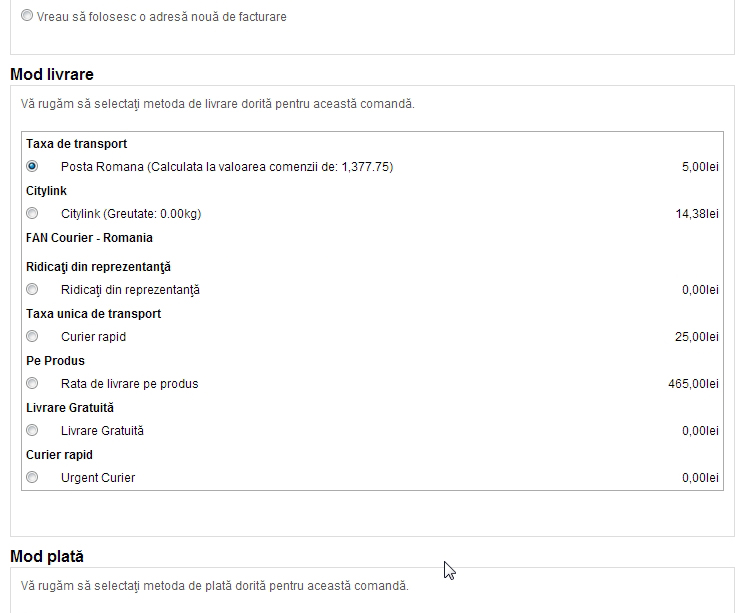Pick the Urgent Curier radio option
Image resolution: width=741 pixels, height=613 pixels.
32,477
